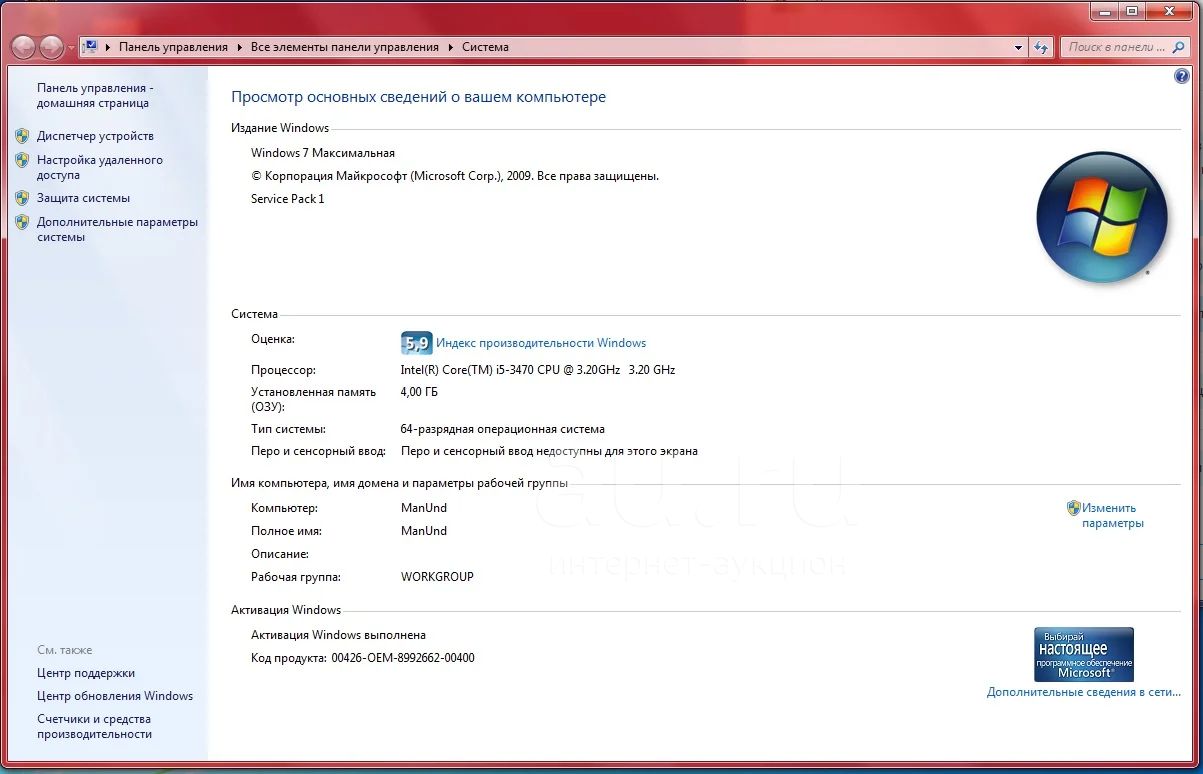This screenshot has width=1203, height=774.
Task: Open Дополнительные параметры системы link
Action: coord(117,230)
